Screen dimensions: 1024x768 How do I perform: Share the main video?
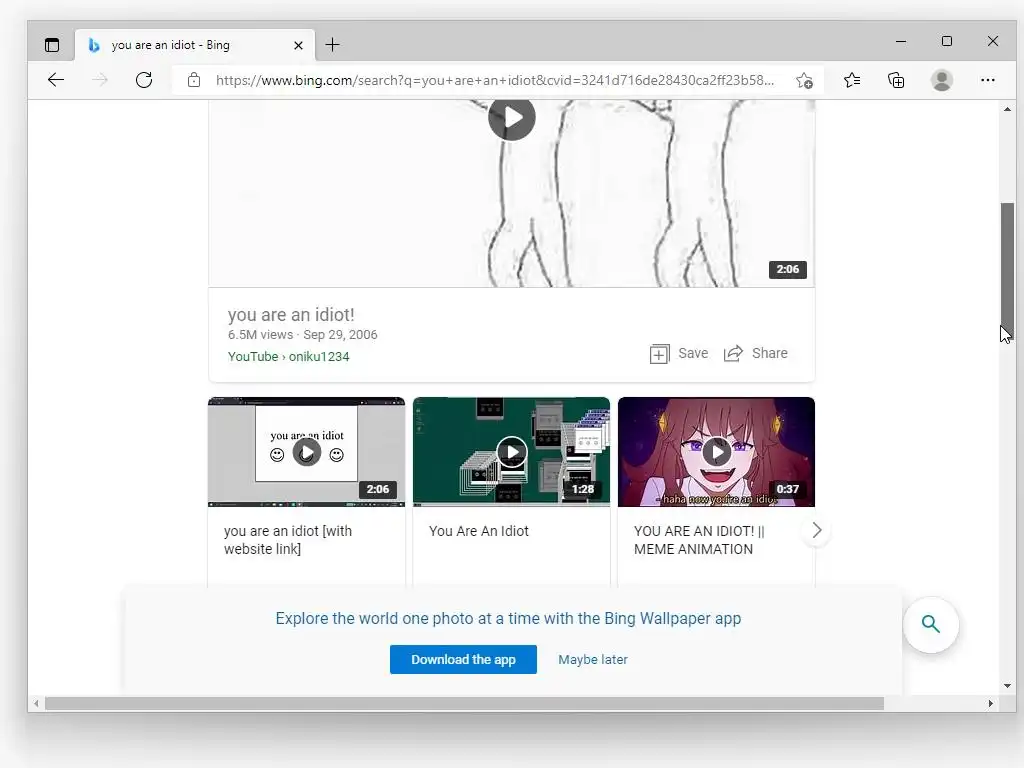(x=756, y=353)
